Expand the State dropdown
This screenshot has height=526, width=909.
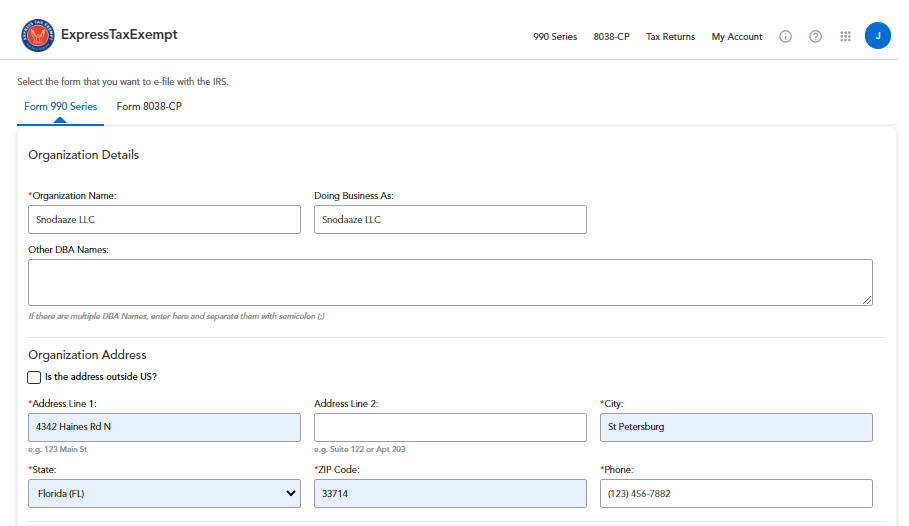pyautogui.click(x=164, y=494)
